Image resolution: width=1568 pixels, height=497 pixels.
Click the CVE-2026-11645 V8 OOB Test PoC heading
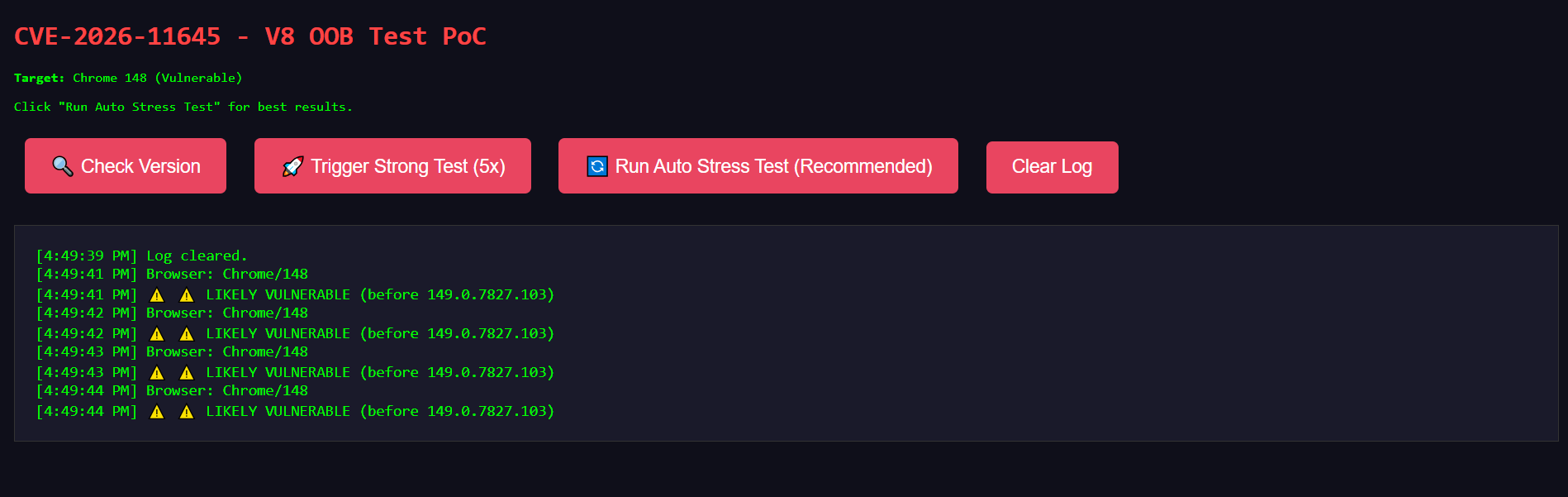250,36
